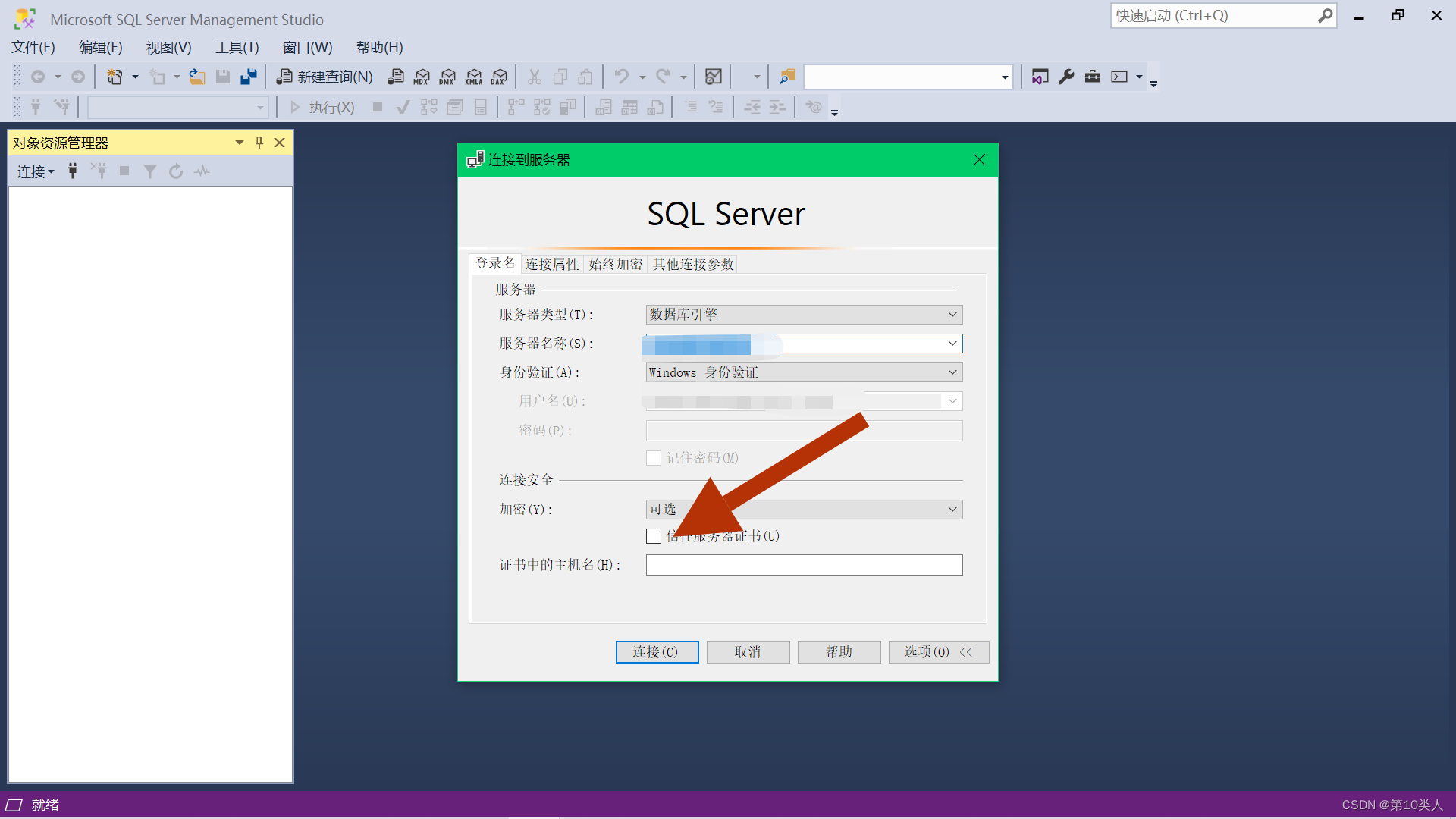
Task: Open the server name dropdown
Action: click(952, 344)
